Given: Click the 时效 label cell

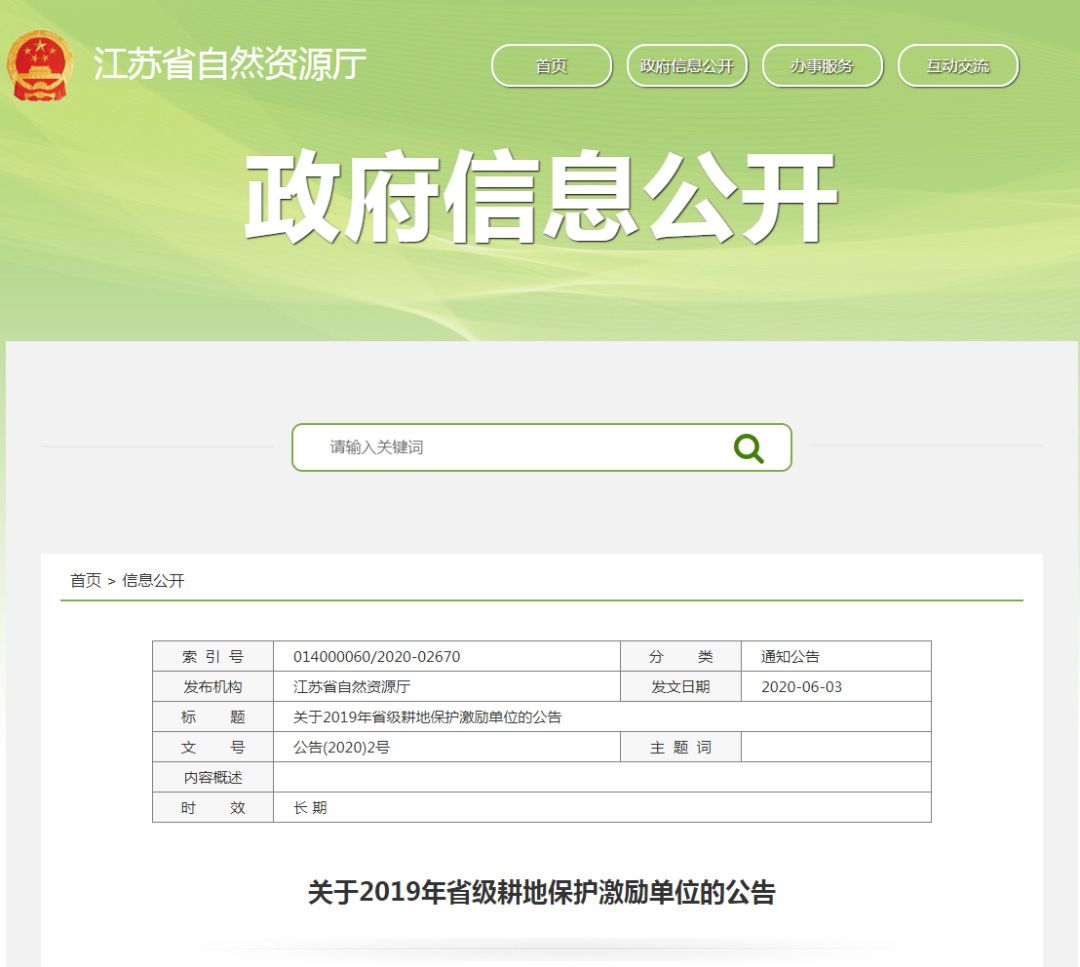Looking at the screenshot, I should click(213, 808).
